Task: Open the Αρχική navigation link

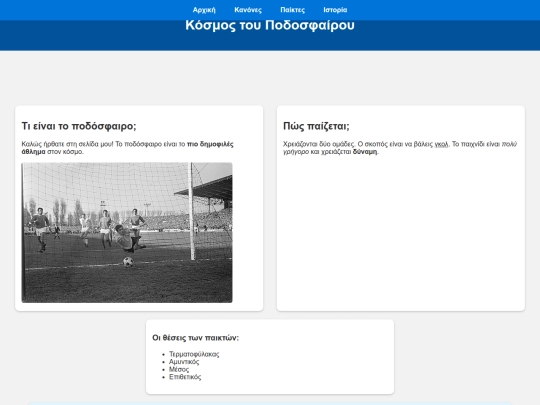Action: [x=204, y=10]
